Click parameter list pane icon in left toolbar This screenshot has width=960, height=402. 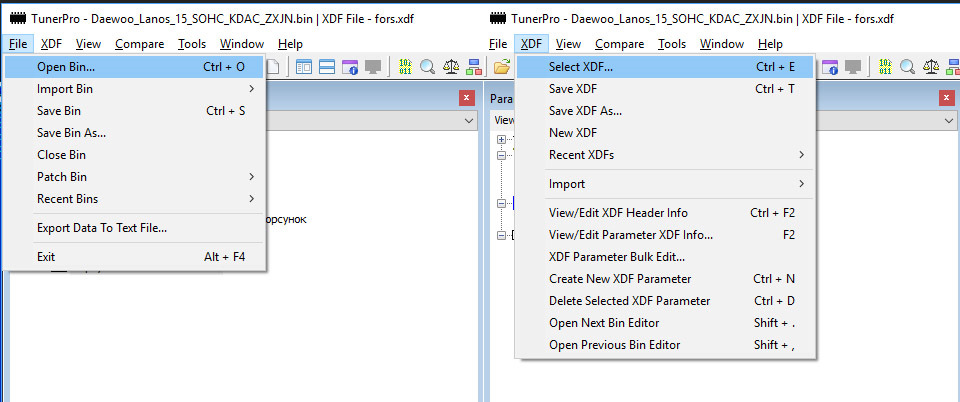point(304,66)
